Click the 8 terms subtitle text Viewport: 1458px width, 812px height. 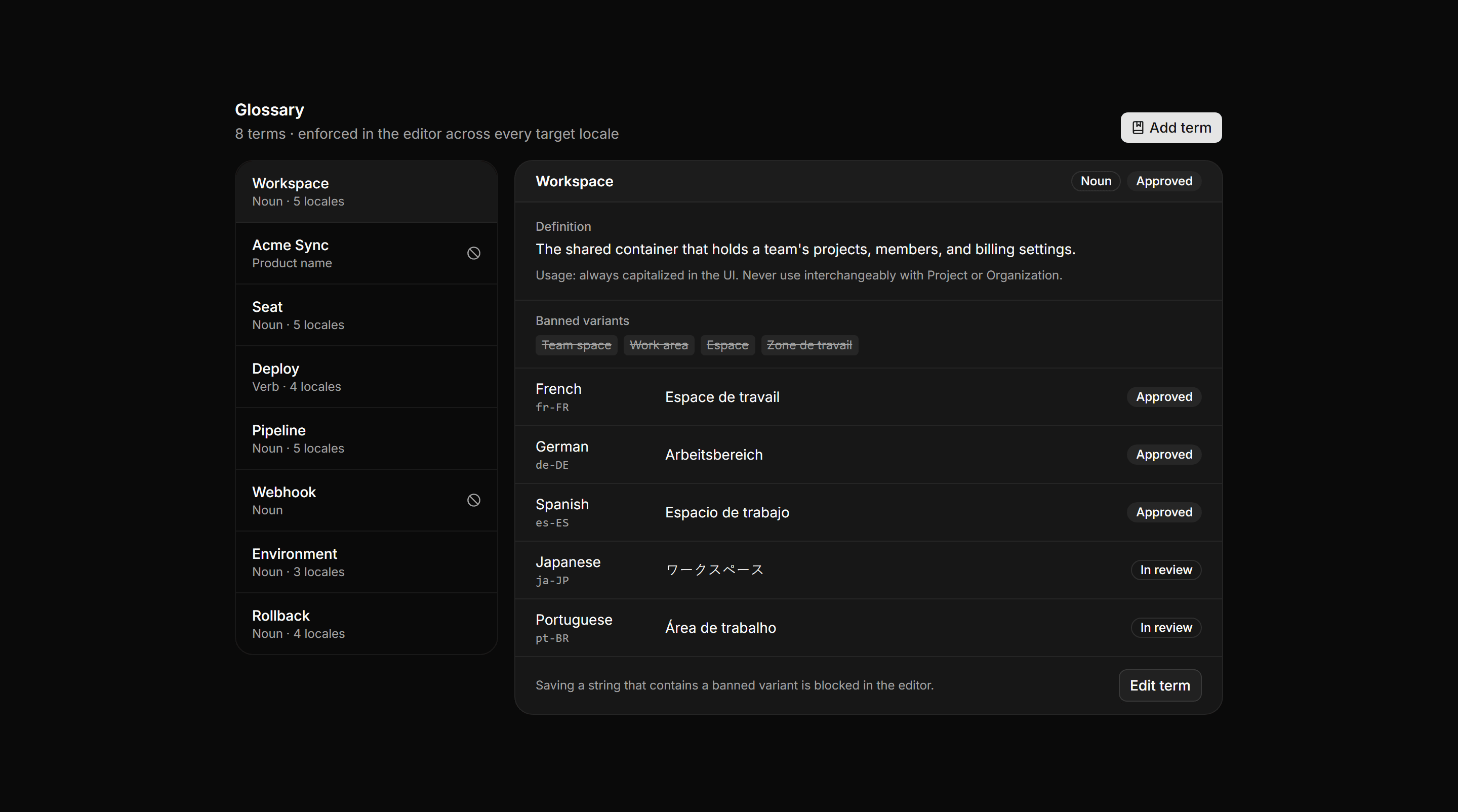tap(427, 134)
